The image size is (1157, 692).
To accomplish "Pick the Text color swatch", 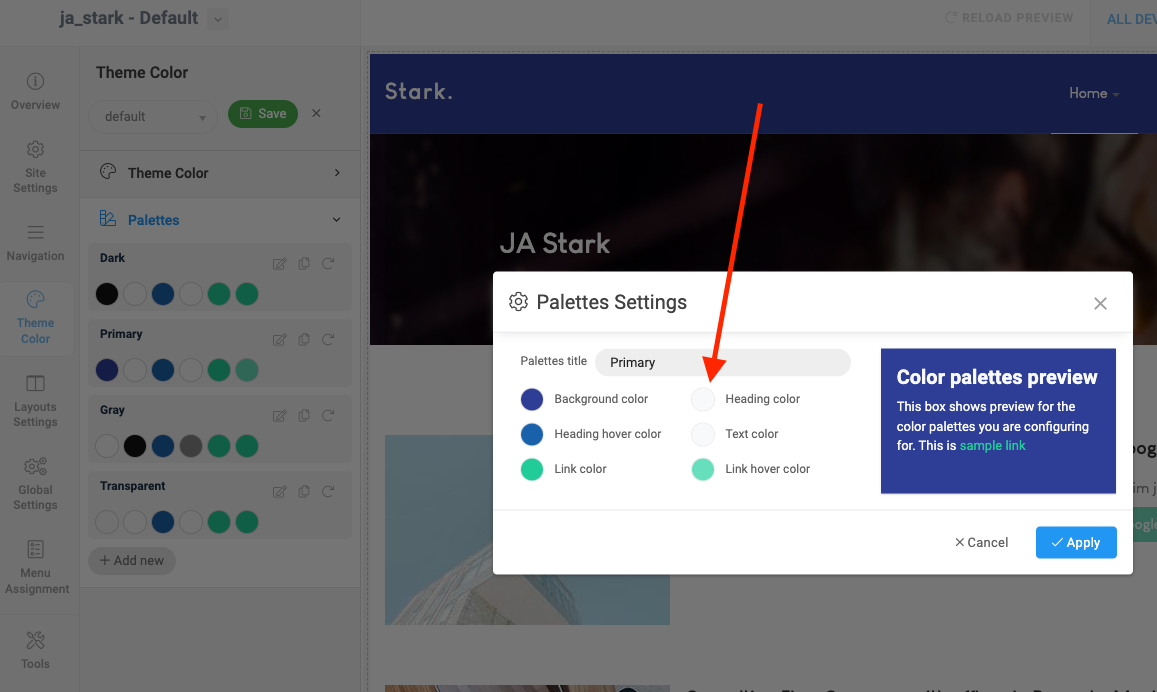I will pos(702,434).
